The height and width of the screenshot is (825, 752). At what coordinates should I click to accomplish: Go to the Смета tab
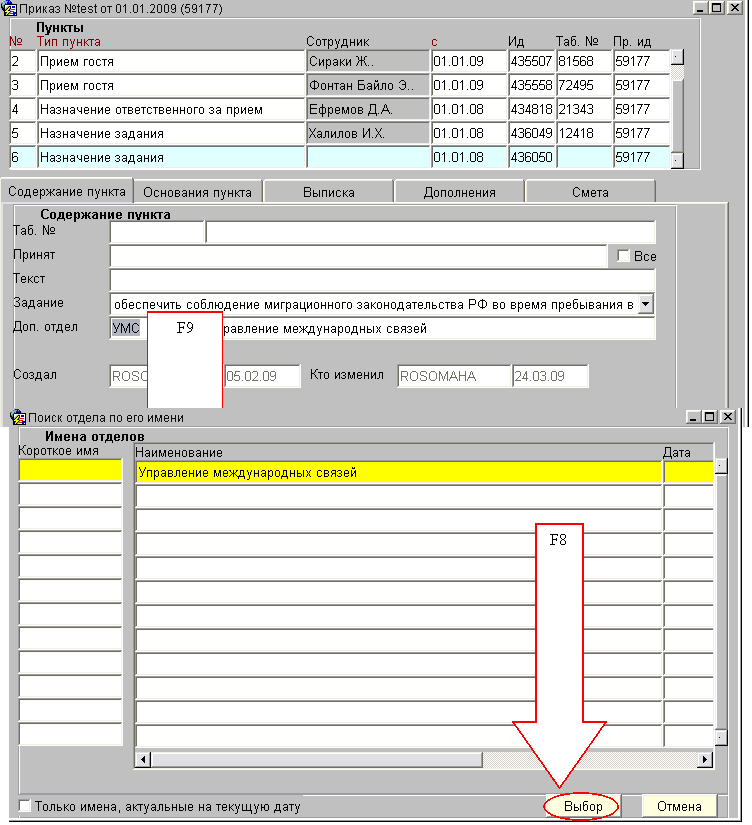pyautogui.click(x=590, y=192)
